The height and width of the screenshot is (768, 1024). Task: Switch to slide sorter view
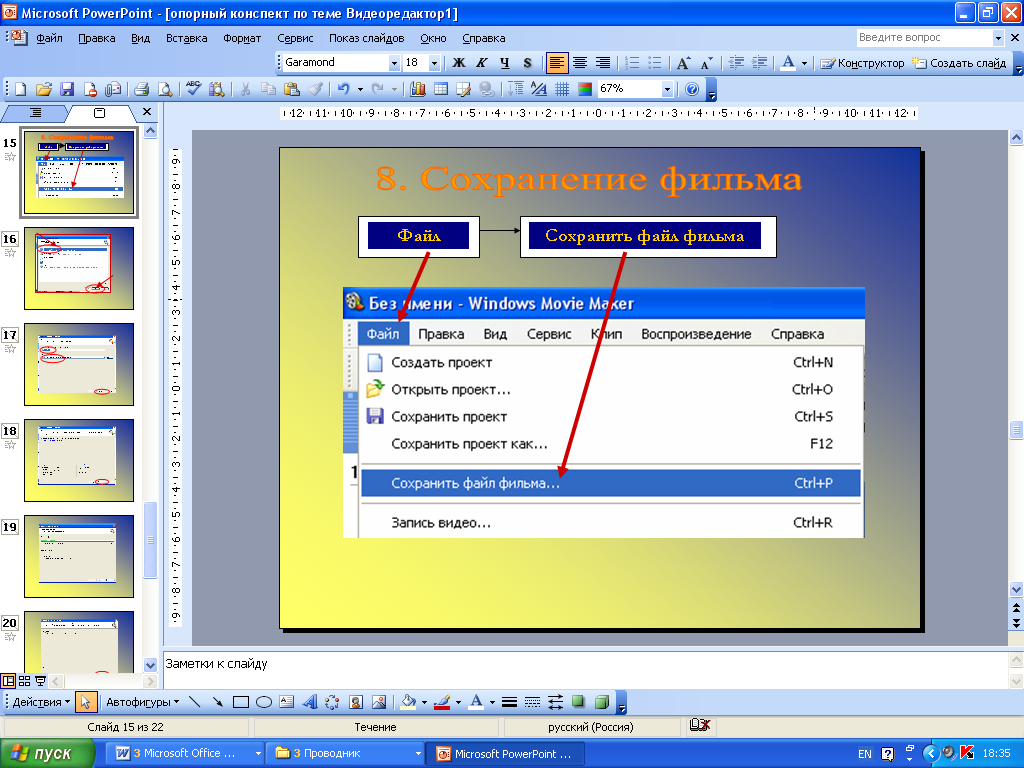tap(24, 681)
